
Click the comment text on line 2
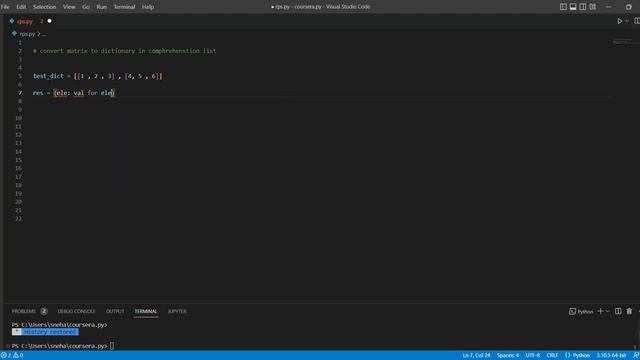pyautogui.click(x=124, y=51)
